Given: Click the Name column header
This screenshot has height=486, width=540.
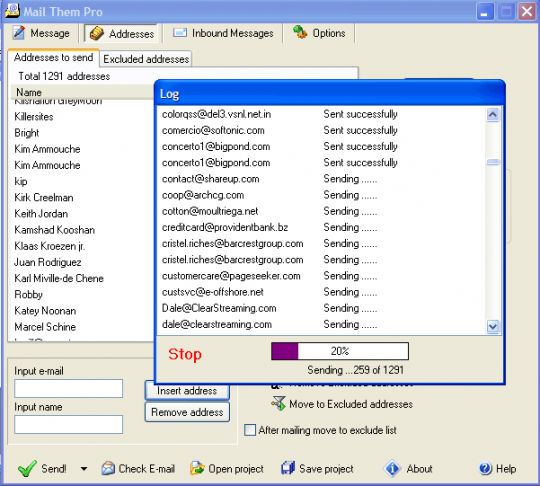Looking at the screenshot, I should click(83, 92).
